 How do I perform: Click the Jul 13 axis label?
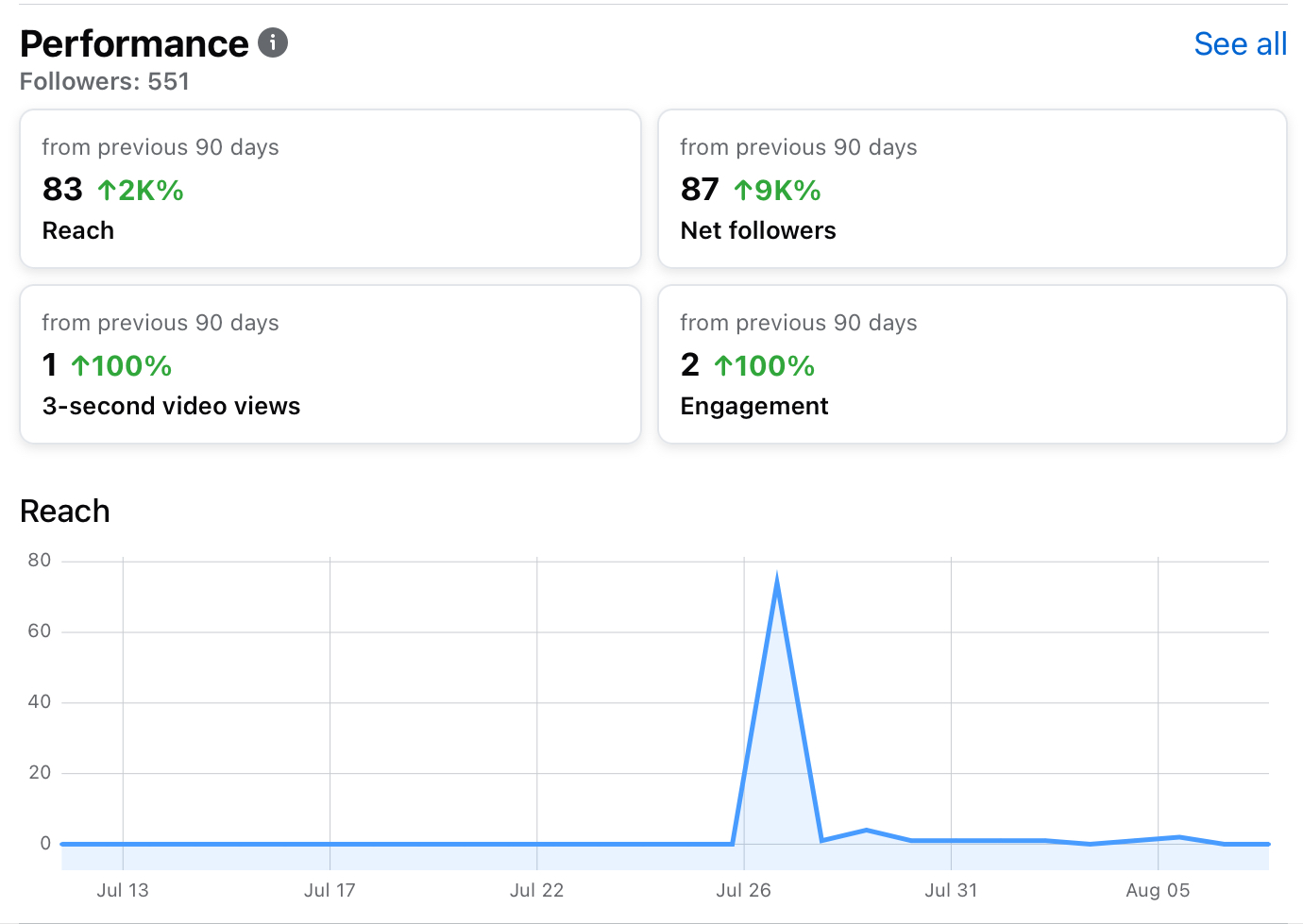point(123,890)
